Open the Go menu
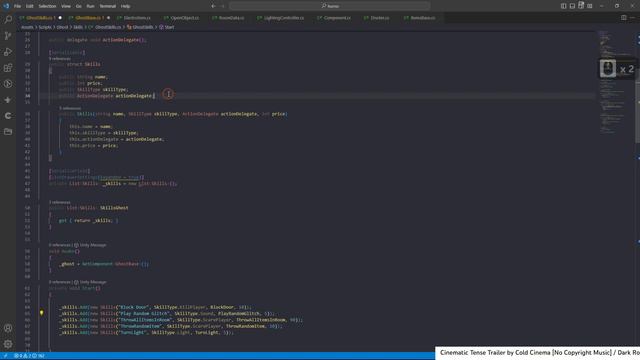The height and width of the screenshot is (360, 640). [78, 6]
